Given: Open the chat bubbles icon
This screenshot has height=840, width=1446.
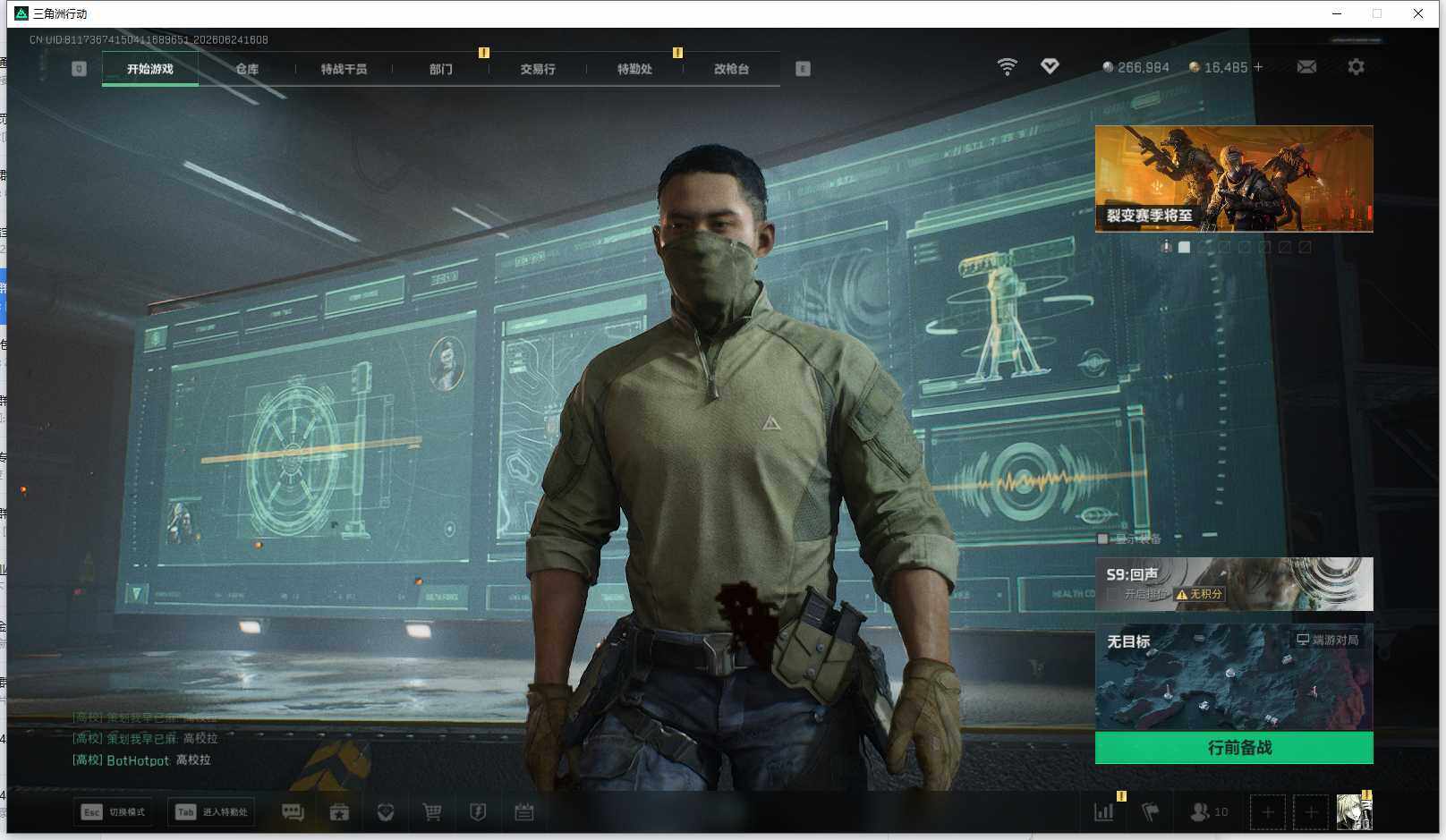Looking at the screenshot, I should click(x=293, y=812).
